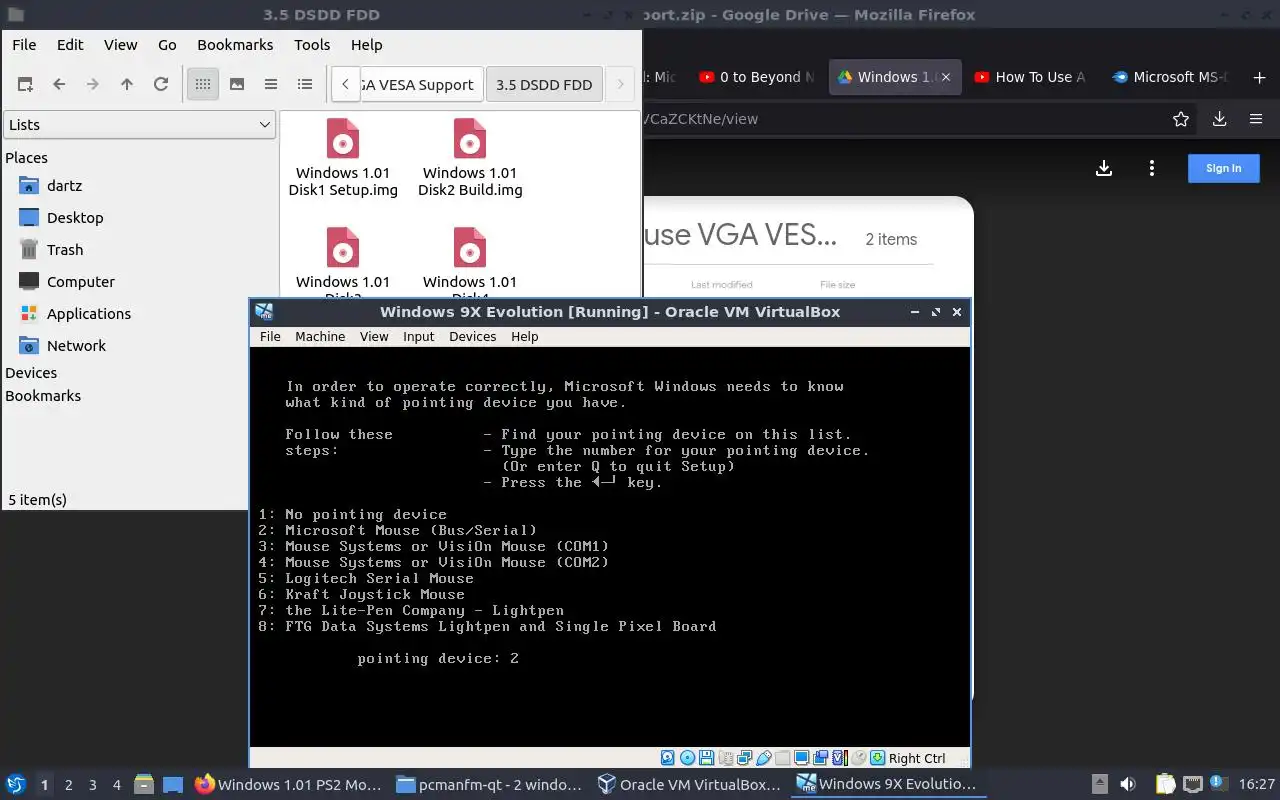Open file manager Help menu
Viewport: 1280px width, 800px height.
pos(367,45)
